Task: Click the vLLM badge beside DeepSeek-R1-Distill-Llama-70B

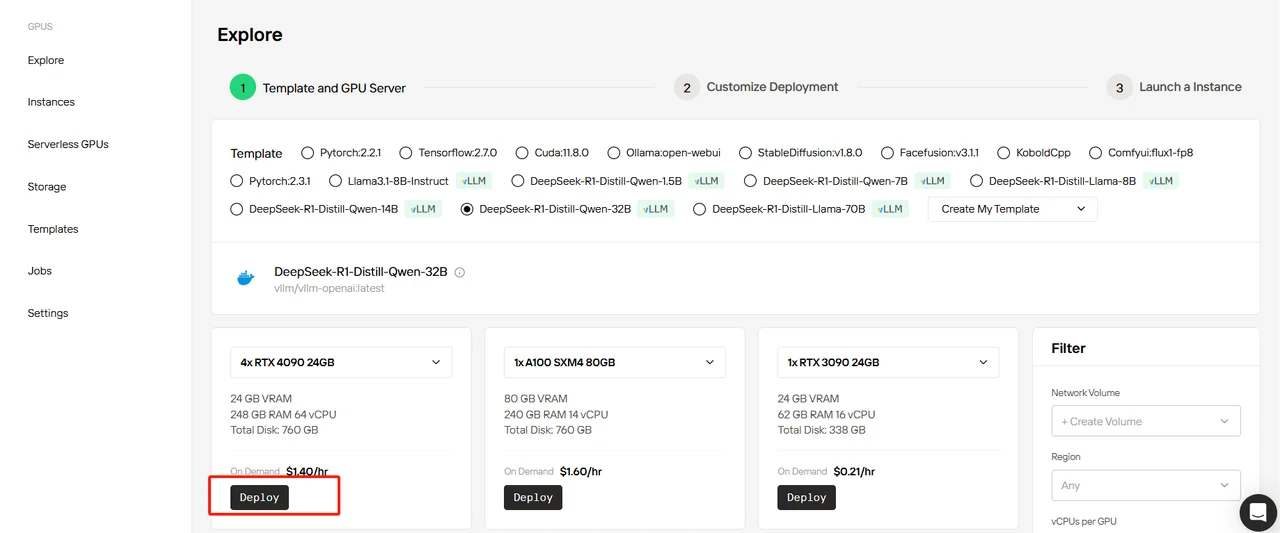Action: pos(890,209)
